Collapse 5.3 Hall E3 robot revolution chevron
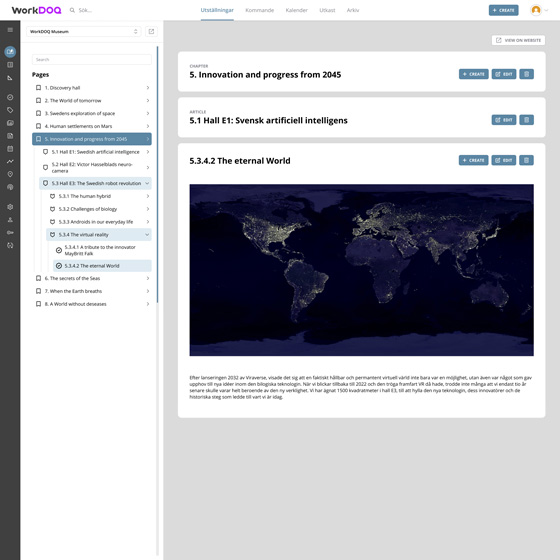The width and height of the screenshot is (560, 560). coord(147,183)
